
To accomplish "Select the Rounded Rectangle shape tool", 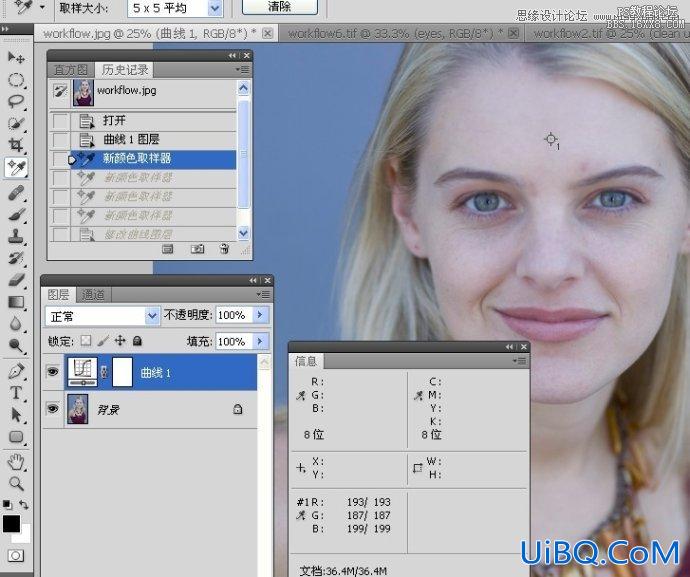I will pos(16,437).
